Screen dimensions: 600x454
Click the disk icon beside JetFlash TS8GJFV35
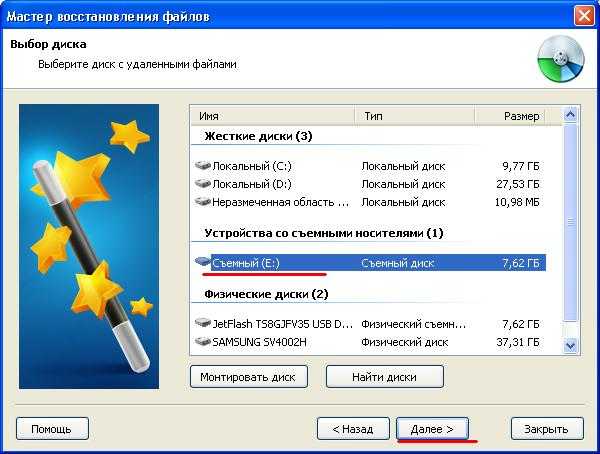click(x=203, y=323)
